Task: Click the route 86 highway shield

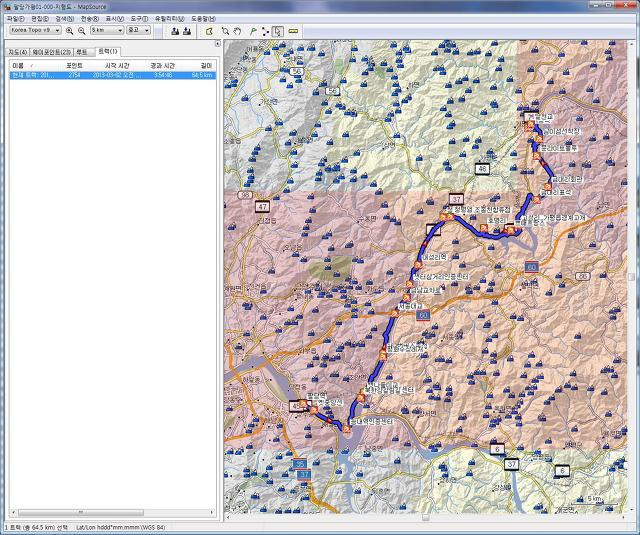Action: coord(582,276)
